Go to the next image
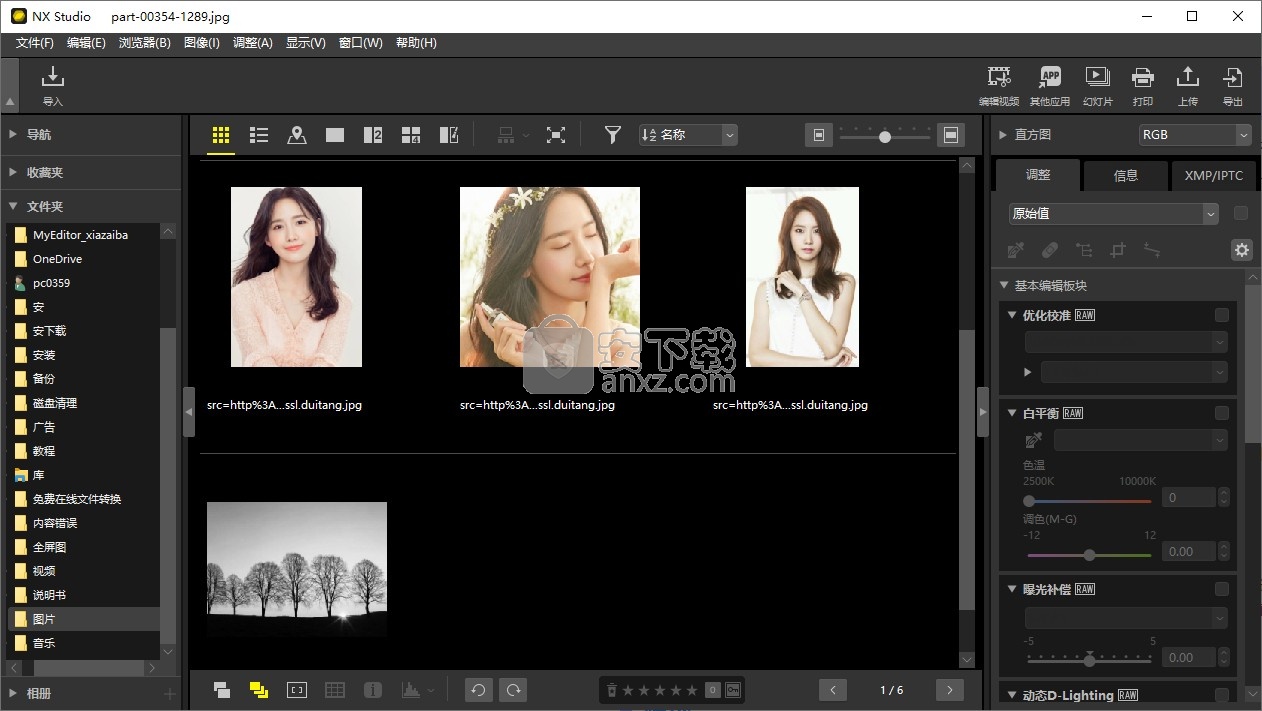The image size is (1262, 711). point(949,690)
